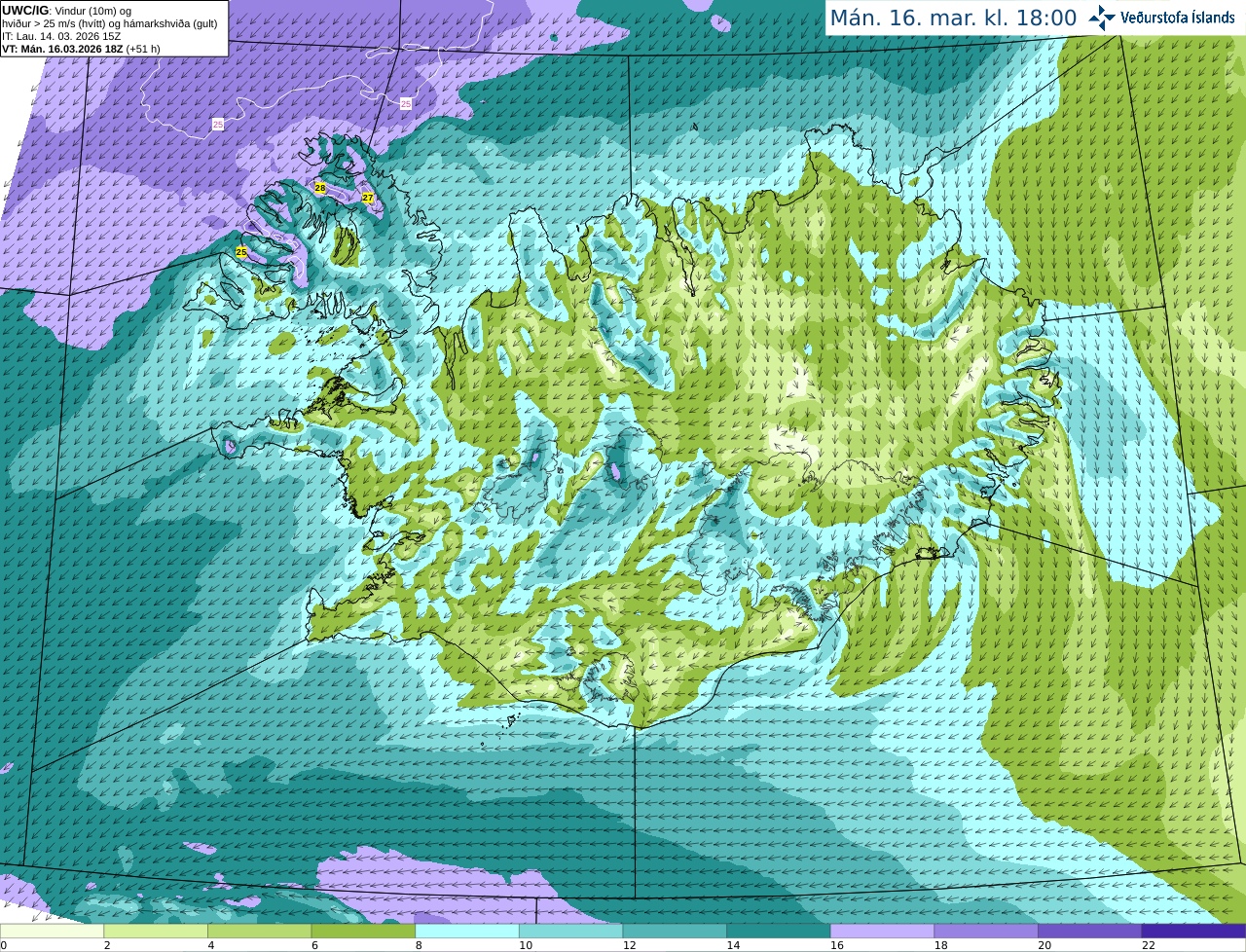1246x952 pixels.
Task: Click the legend scale number 12
Action: [630, 945]
